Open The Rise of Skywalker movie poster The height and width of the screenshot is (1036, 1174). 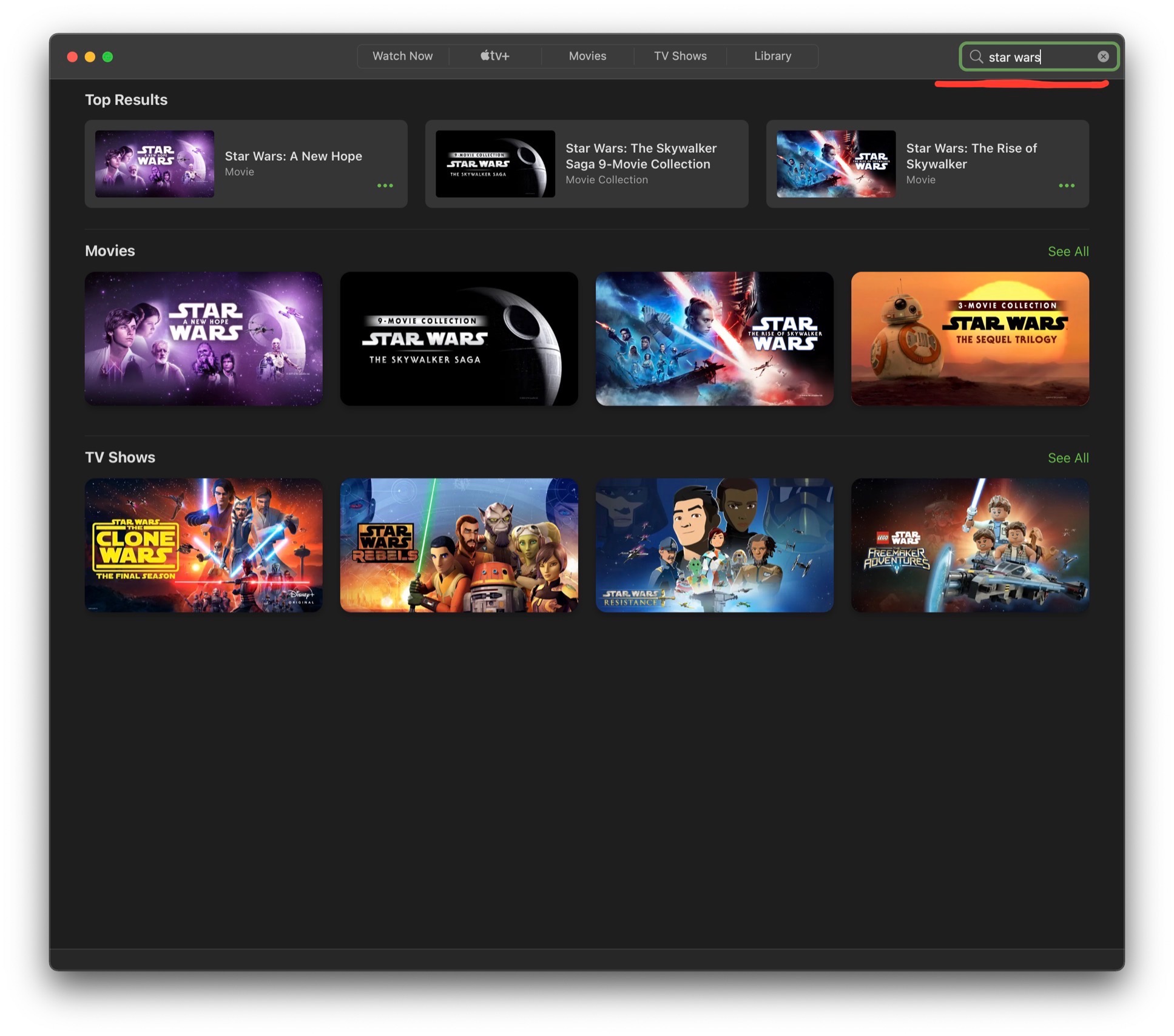[714, 338]
